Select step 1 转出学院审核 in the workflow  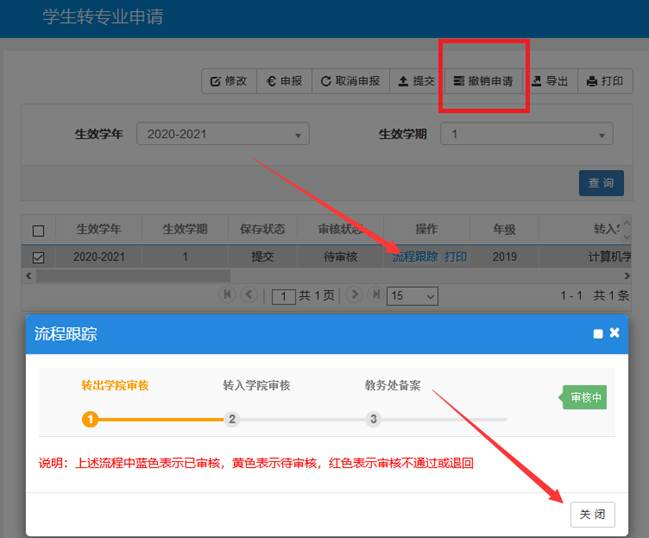point(90,419)
